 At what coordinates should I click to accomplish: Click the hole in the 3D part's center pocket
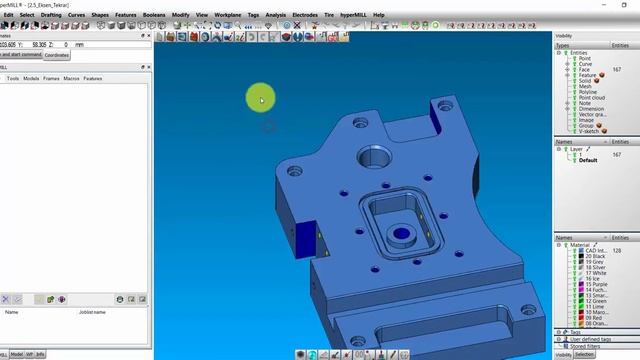pyautogui.click(x=401, y=233)
